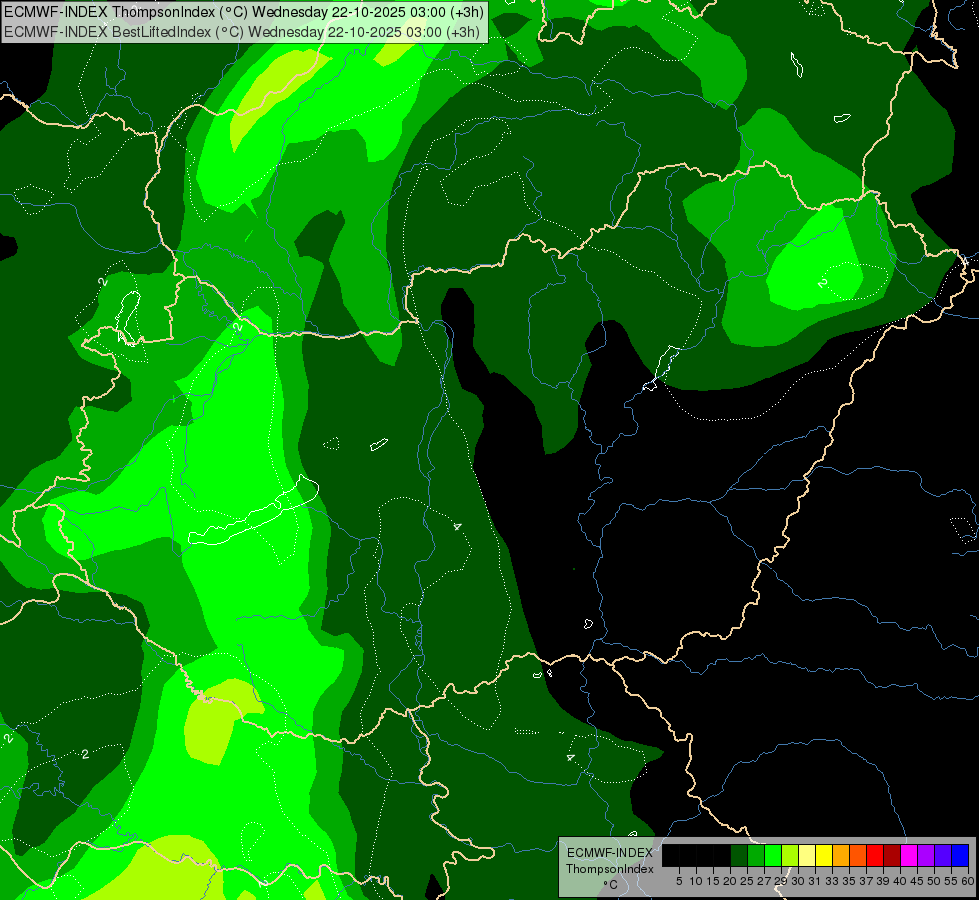Click legend tick label 5
This screenshot has height=900, width=979.
[x=679, y=881]
